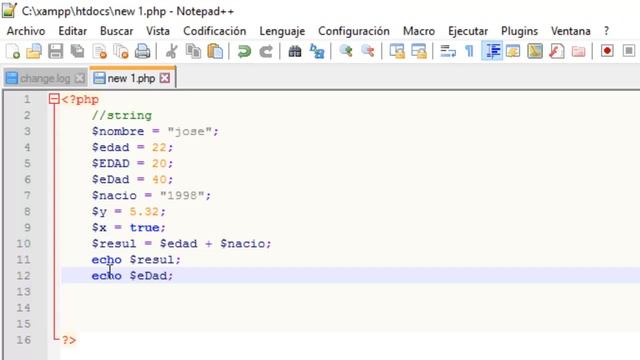
Task: Click the $y = 5.32 line
Action: pos(129,211)
